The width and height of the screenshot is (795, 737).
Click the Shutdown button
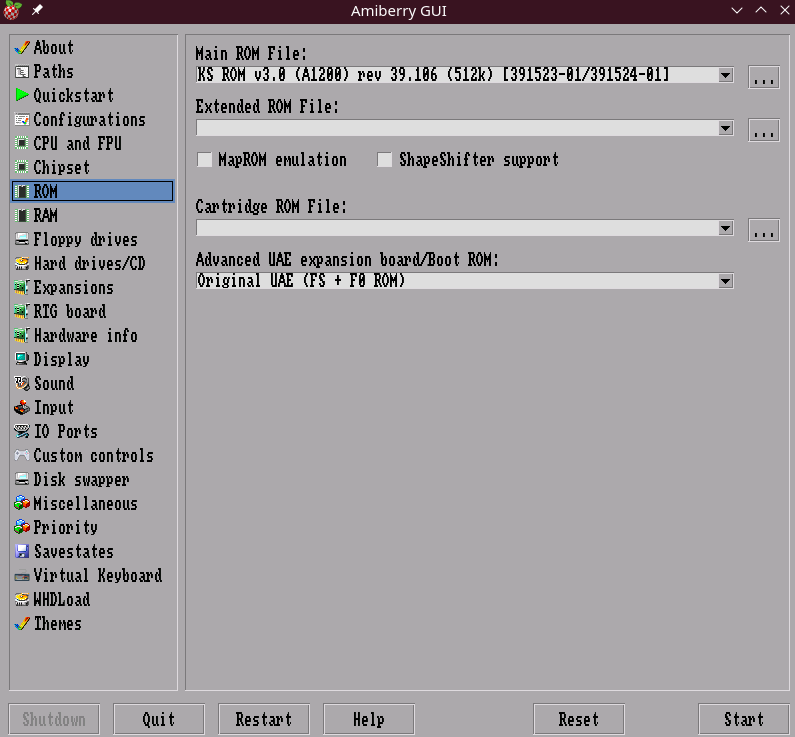pyautogui.click(x=54, y=719)
